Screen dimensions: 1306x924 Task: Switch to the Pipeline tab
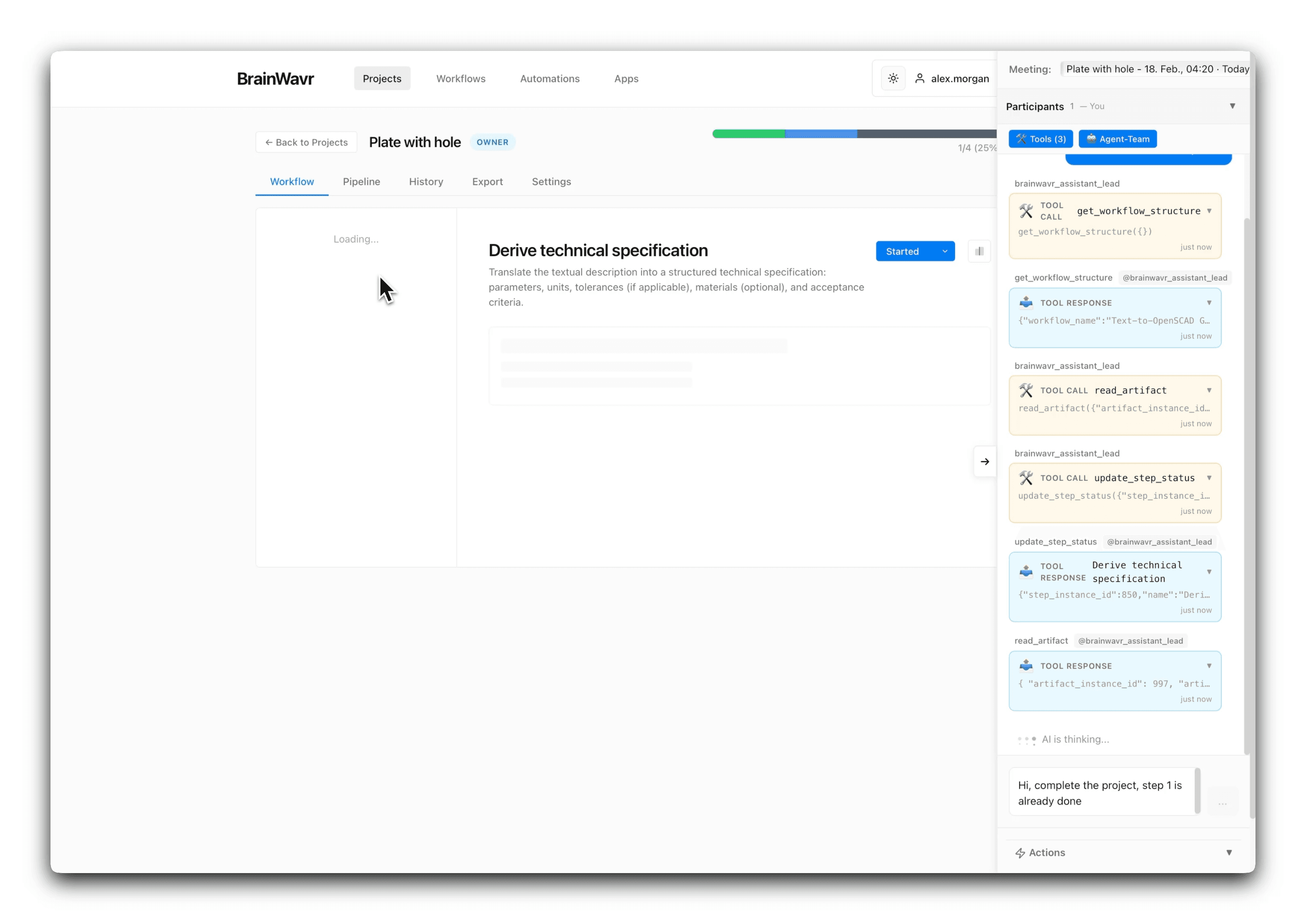click(x=361, y=181)
